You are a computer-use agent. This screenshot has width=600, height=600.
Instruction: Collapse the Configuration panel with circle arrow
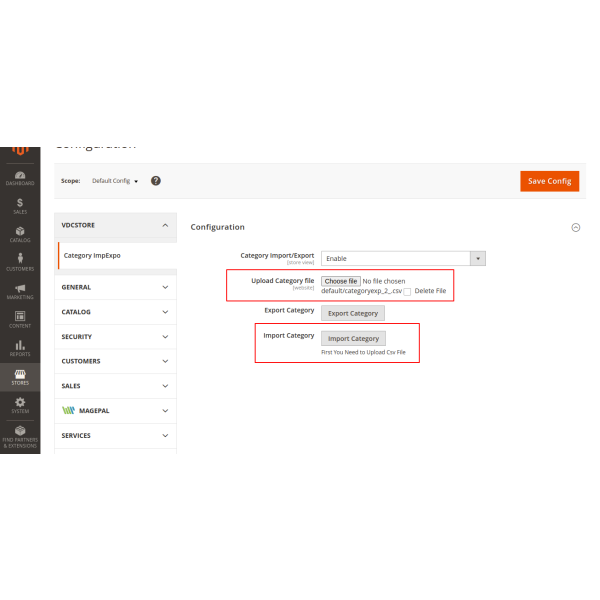575,227
